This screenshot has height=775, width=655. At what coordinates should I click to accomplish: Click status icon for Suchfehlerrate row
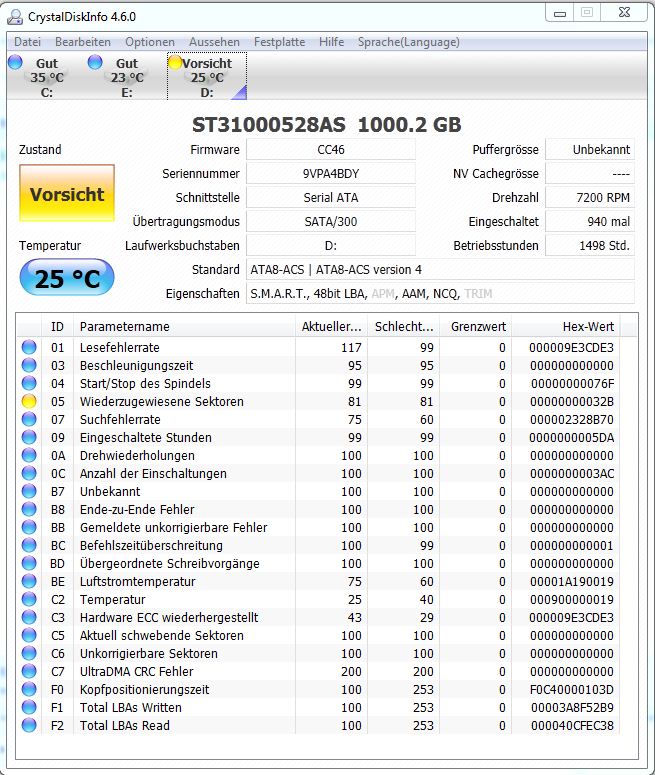coord(29,419)
